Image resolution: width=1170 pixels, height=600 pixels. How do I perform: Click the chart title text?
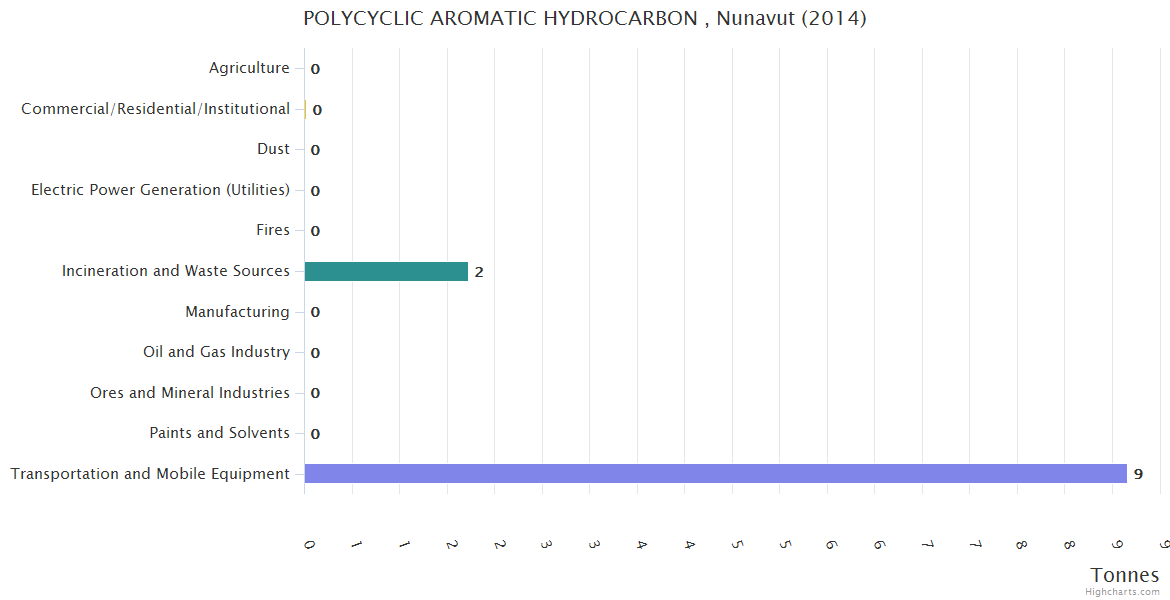coord(585,19)
